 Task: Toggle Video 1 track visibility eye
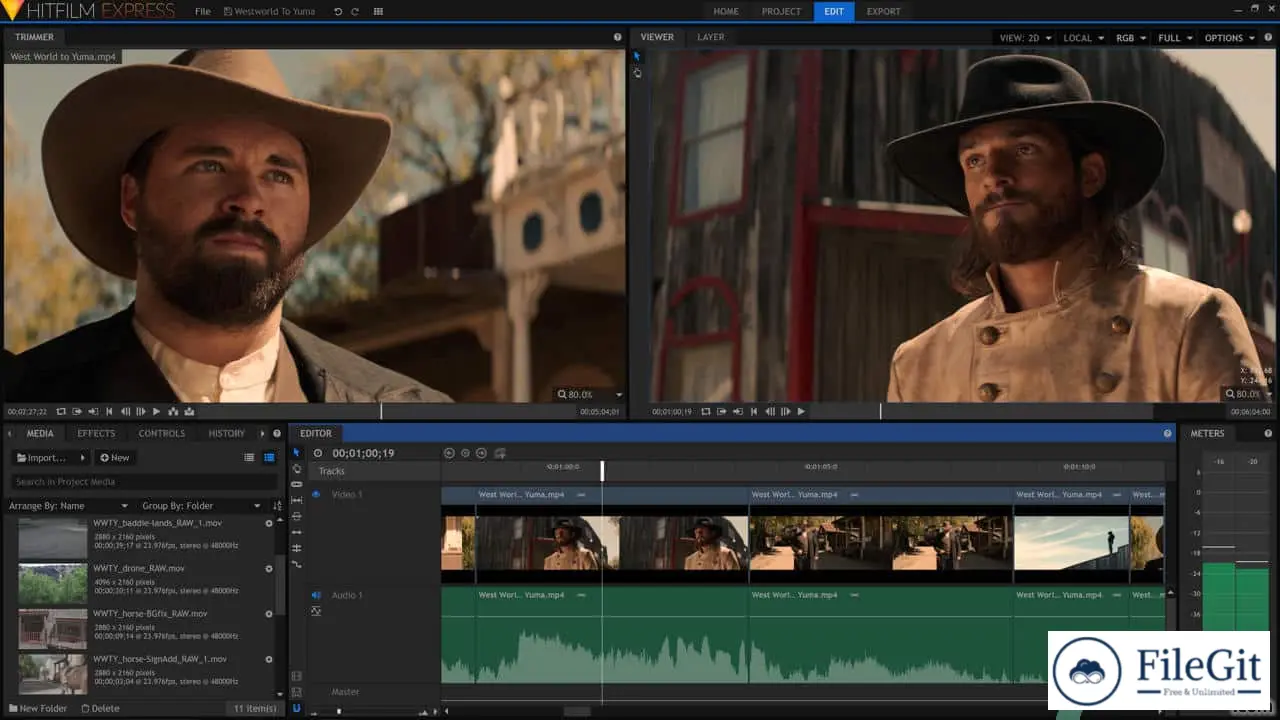(x=316, y=494)
